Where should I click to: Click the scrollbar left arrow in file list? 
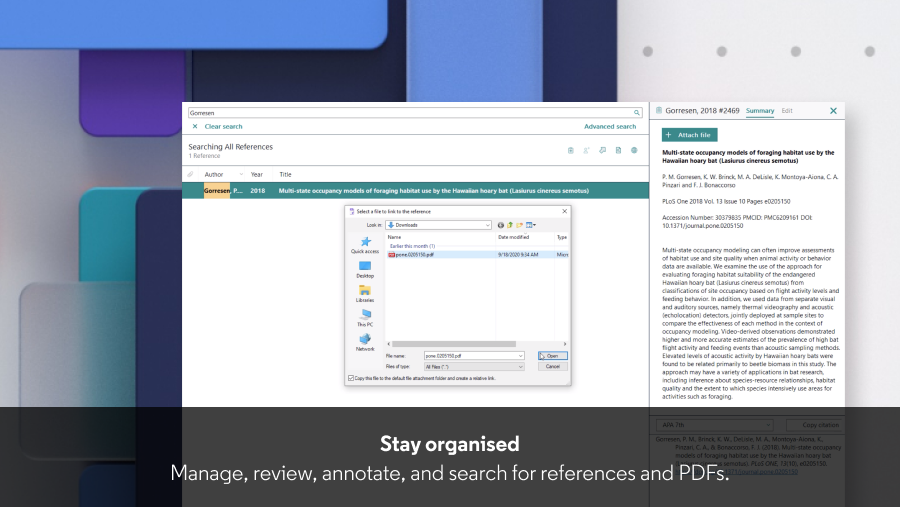click(x=389, y=344)
